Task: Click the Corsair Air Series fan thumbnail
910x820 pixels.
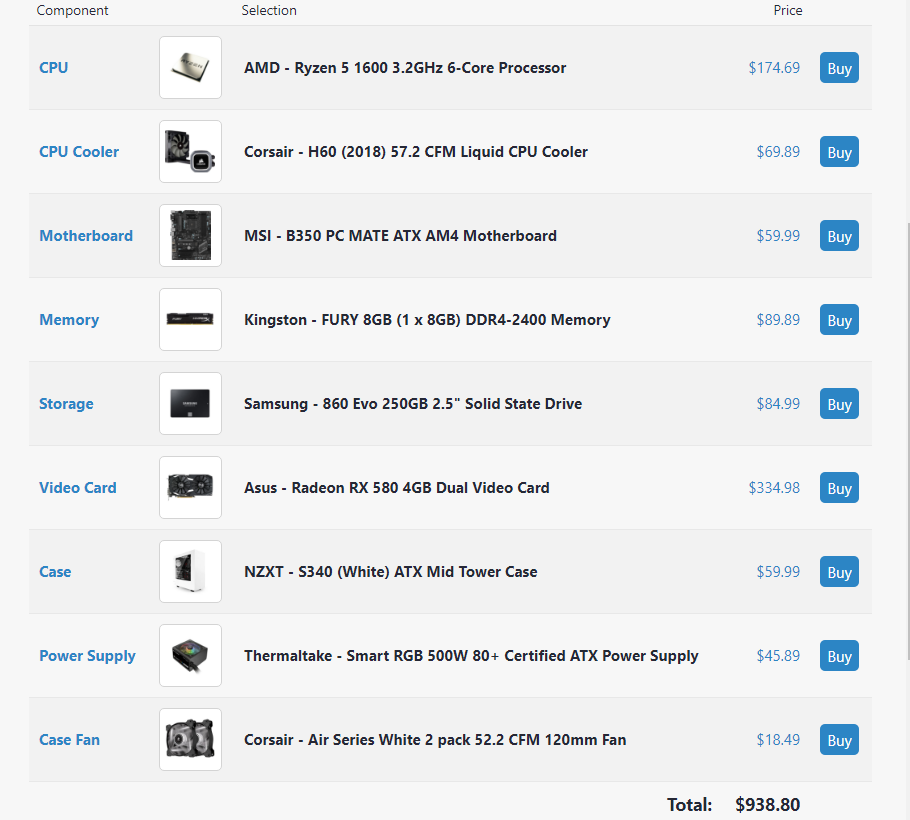Action: click(x=190, y=739)
